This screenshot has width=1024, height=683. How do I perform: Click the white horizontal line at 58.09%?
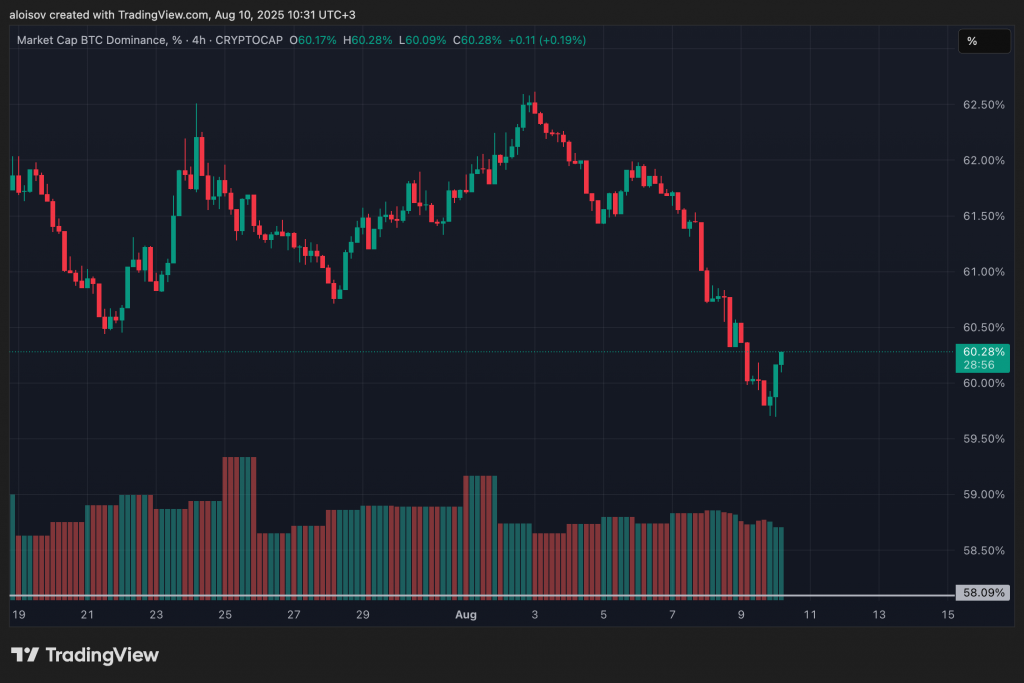coord(482,596)
